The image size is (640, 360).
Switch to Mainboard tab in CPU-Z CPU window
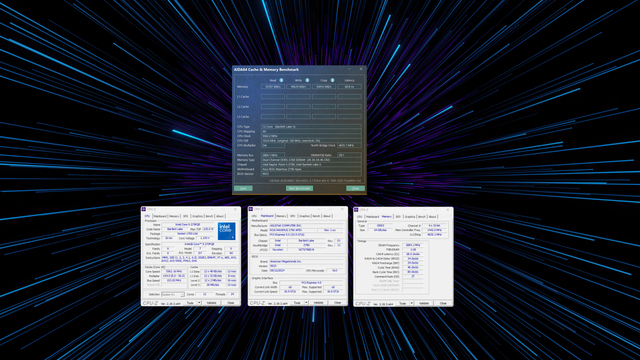coord(160,216)
